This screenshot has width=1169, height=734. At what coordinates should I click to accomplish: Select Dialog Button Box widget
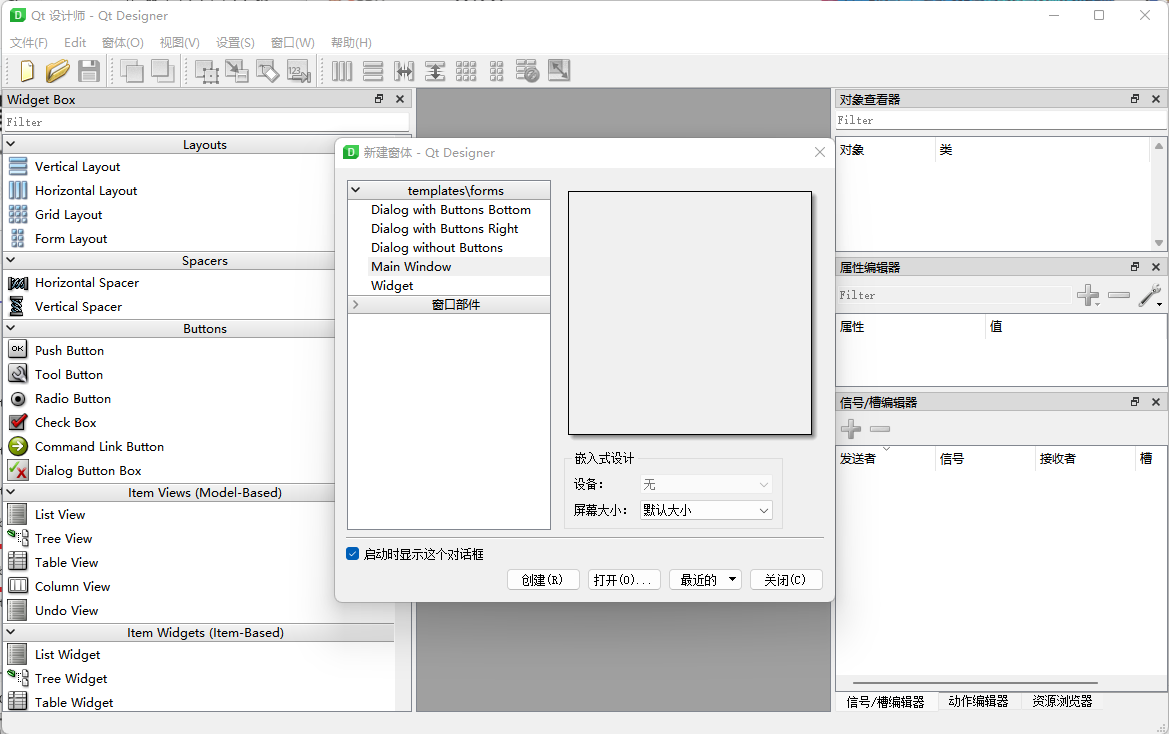click(75, 470)
